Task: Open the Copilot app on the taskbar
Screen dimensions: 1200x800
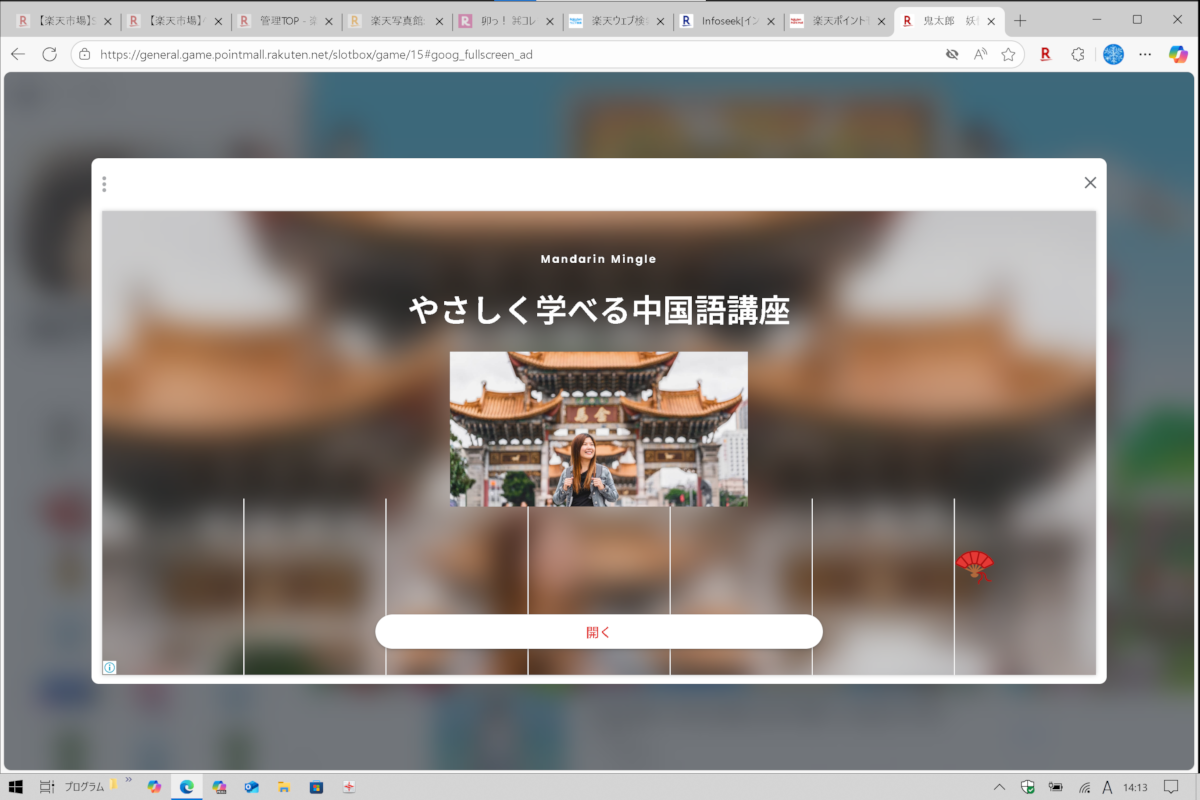Action: (x=154, y=787)
